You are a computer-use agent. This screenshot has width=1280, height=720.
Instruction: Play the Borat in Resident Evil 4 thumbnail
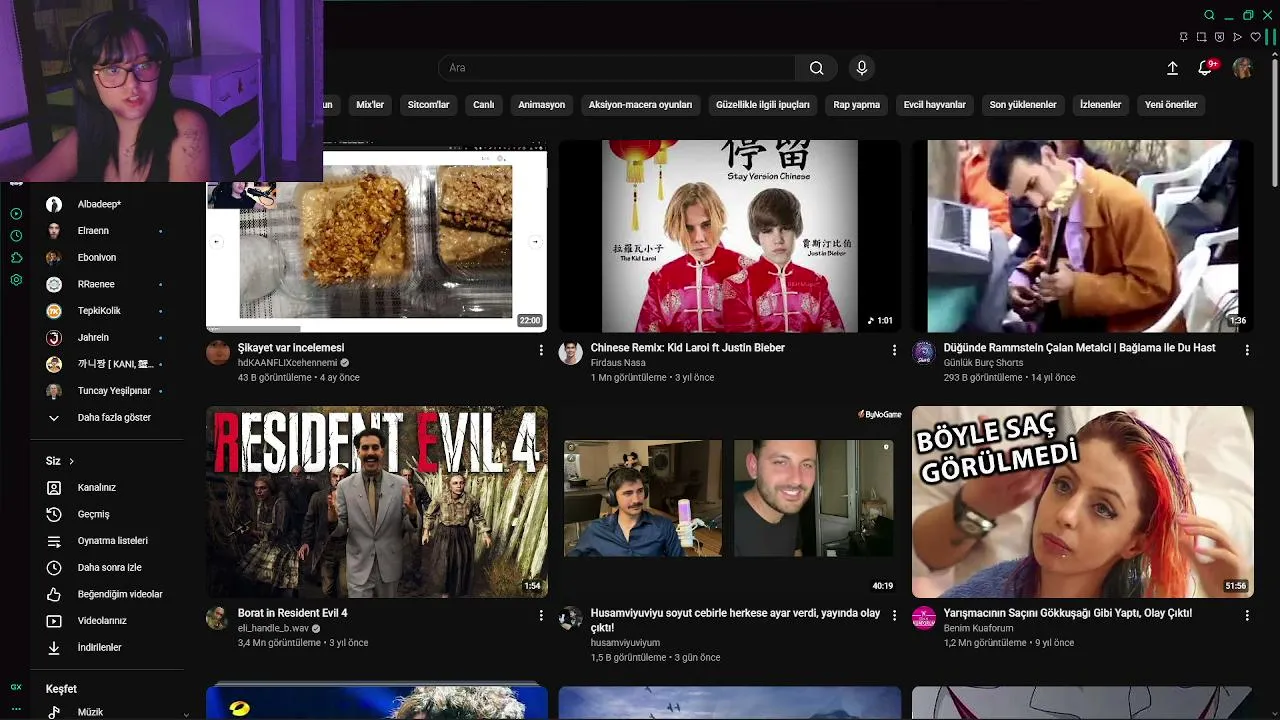377,502
